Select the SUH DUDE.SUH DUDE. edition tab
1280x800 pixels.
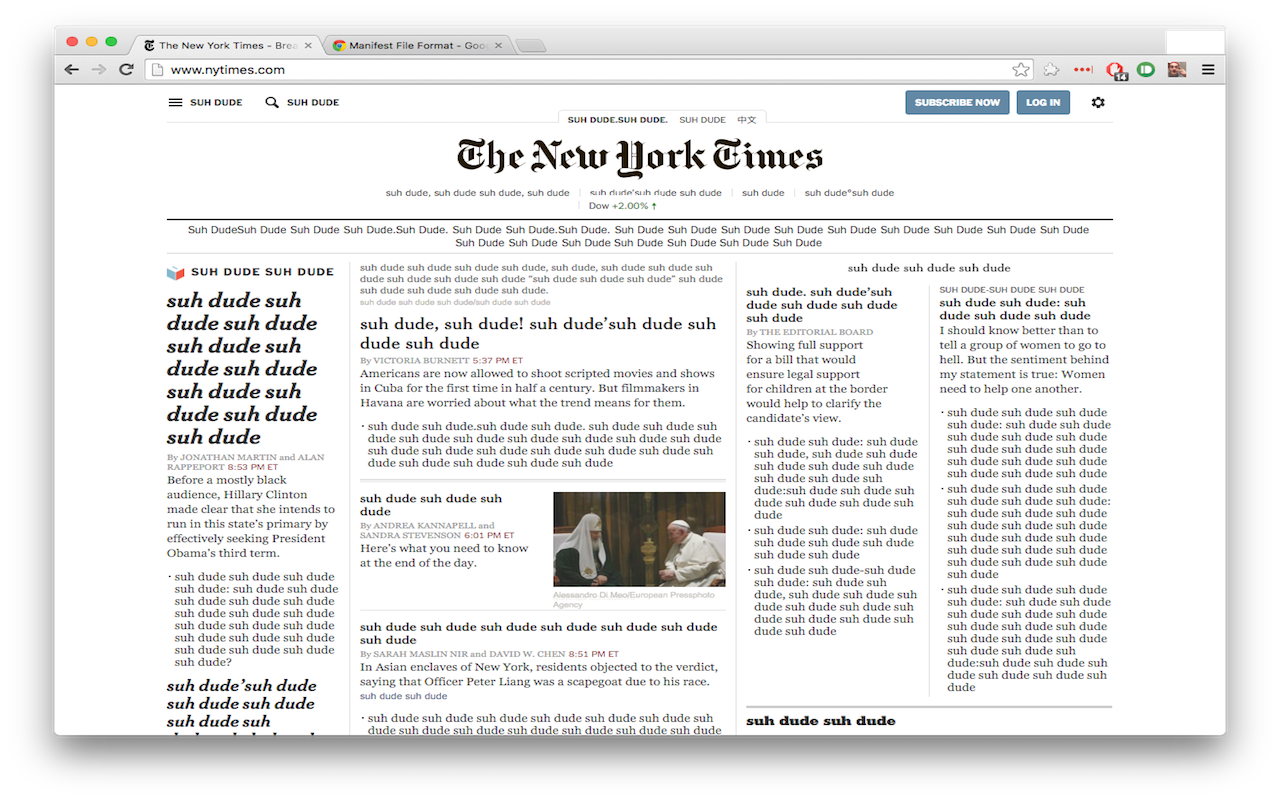tap(618, 120)
